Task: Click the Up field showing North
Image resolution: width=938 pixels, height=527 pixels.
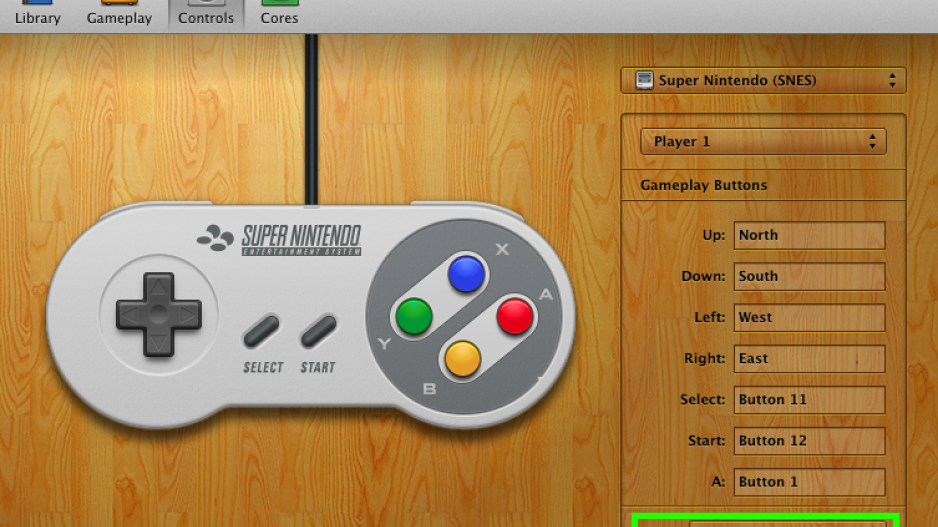Action: (x=809, y=235)
